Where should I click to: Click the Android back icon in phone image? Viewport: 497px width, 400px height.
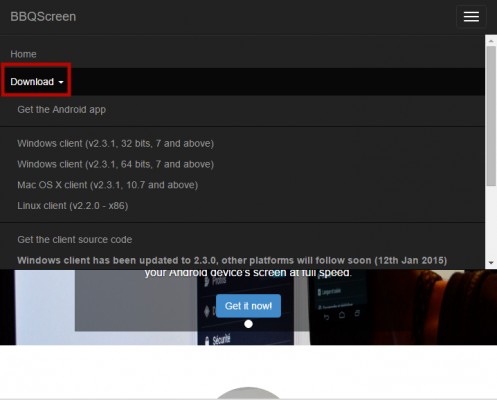[326, 317]
